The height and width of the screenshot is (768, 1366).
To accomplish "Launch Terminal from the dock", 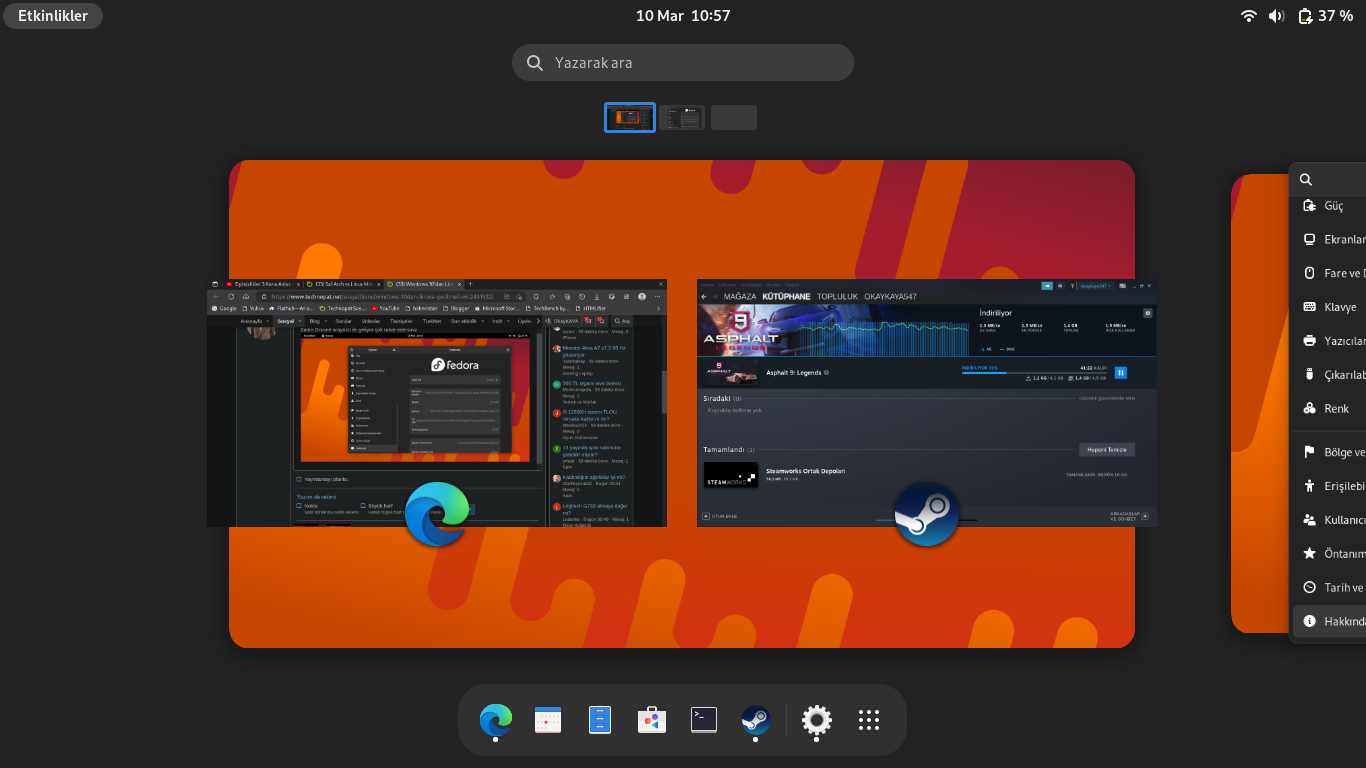I will coord(704,720).
